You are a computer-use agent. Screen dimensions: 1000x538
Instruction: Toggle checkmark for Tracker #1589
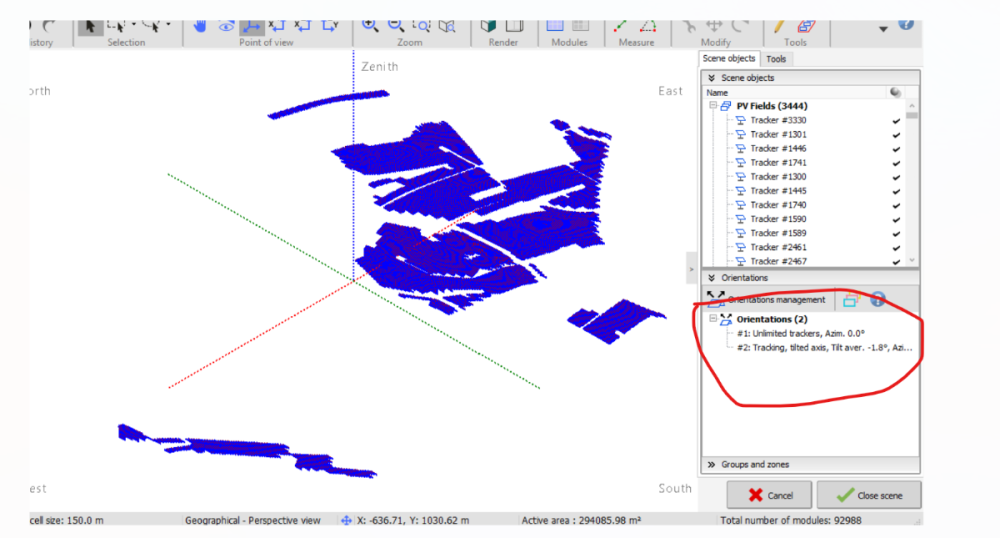896,233
